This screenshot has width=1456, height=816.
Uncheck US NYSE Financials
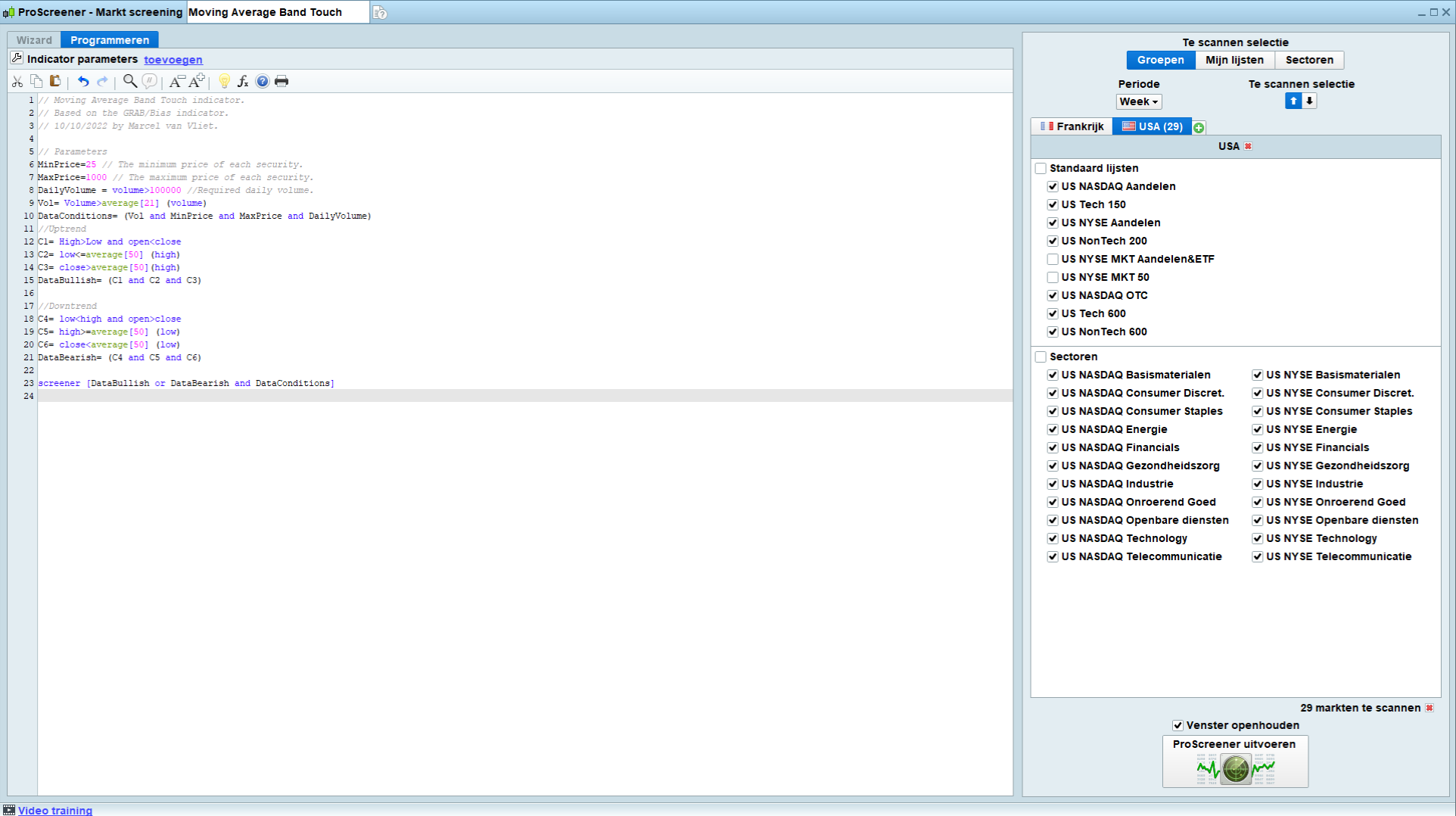[x=1258, y=447]
